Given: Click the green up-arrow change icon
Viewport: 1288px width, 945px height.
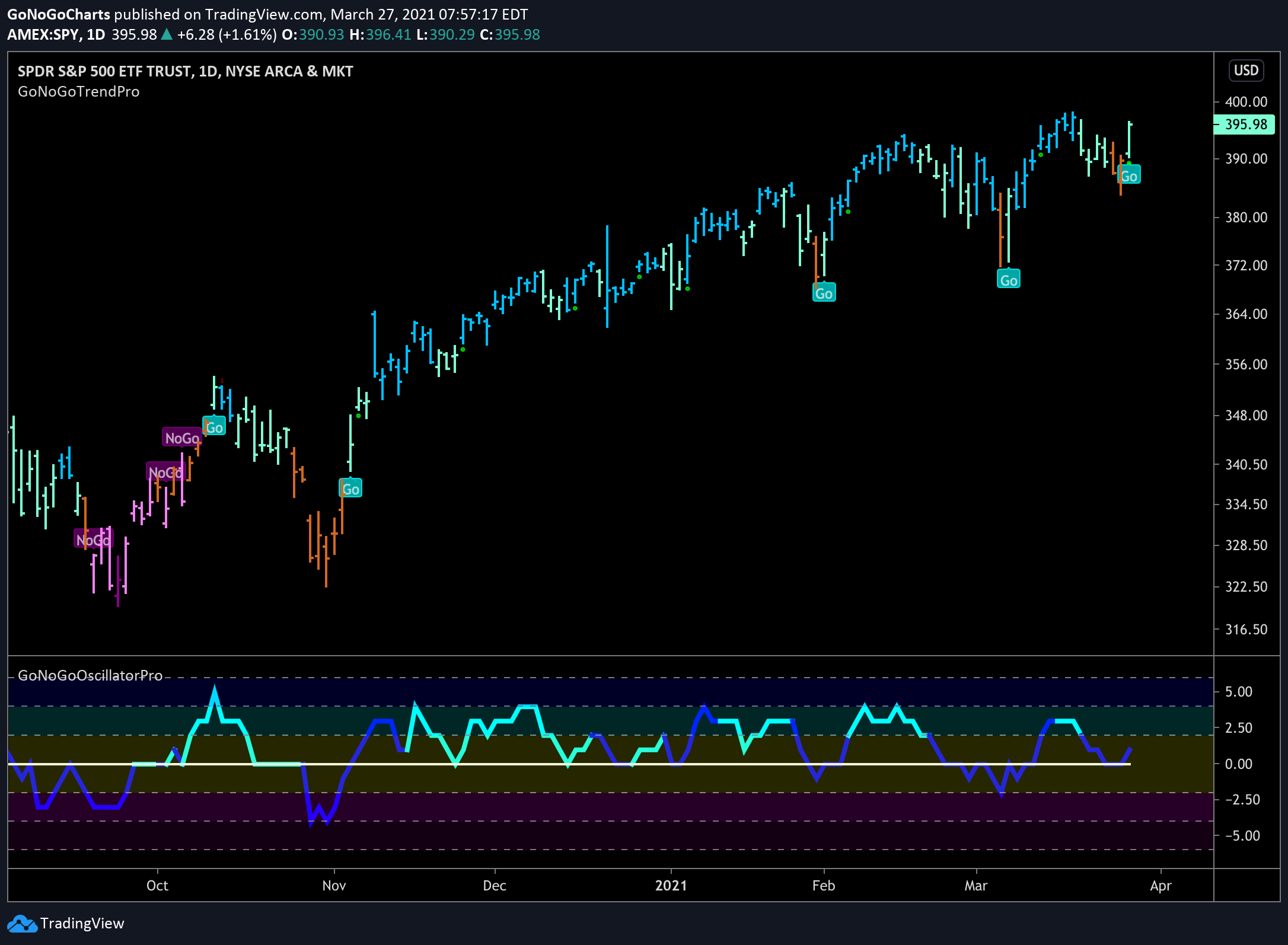Looking at the screenshot, I should pos(167,35).
